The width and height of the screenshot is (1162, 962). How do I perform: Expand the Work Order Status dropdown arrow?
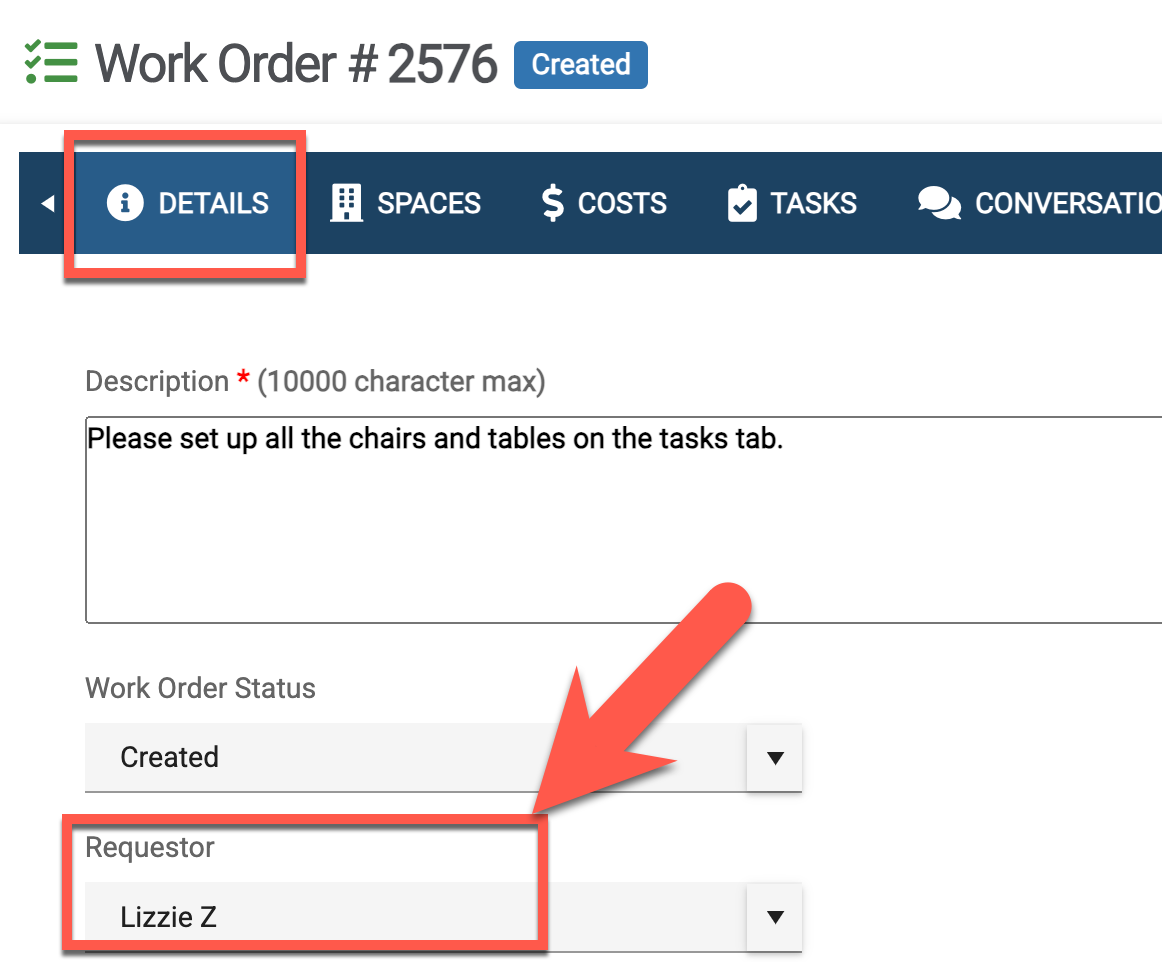[774, 758]
